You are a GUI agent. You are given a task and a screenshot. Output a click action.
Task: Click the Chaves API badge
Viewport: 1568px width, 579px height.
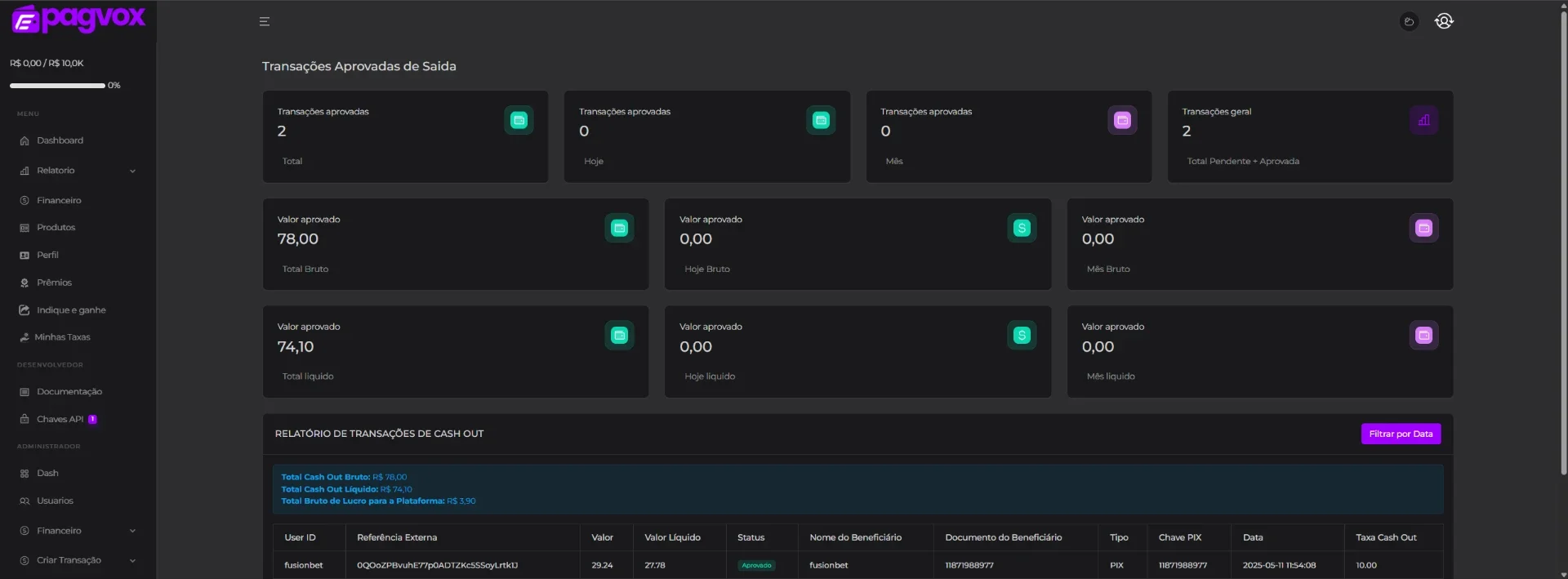click(x=92, y=419)
